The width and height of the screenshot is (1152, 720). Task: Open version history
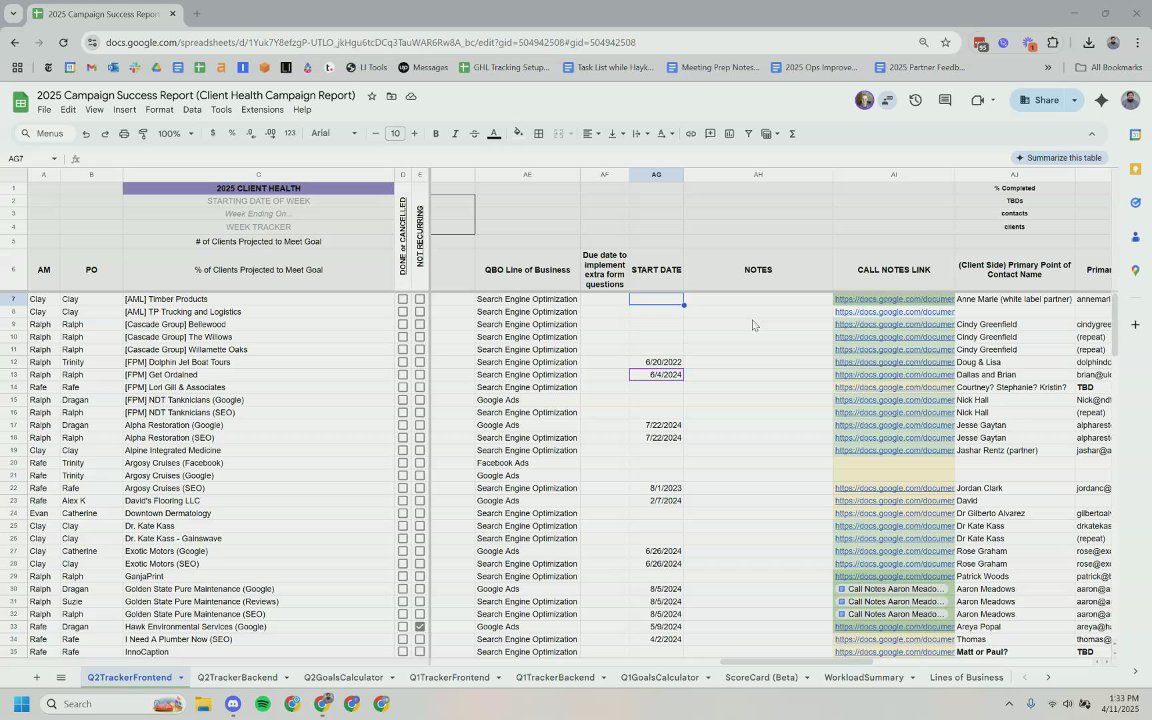click(915, 100)
